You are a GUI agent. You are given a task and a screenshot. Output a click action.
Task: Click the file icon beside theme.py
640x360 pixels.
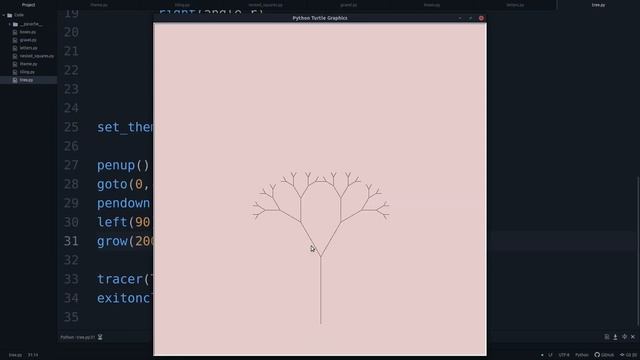coord(15,64)
